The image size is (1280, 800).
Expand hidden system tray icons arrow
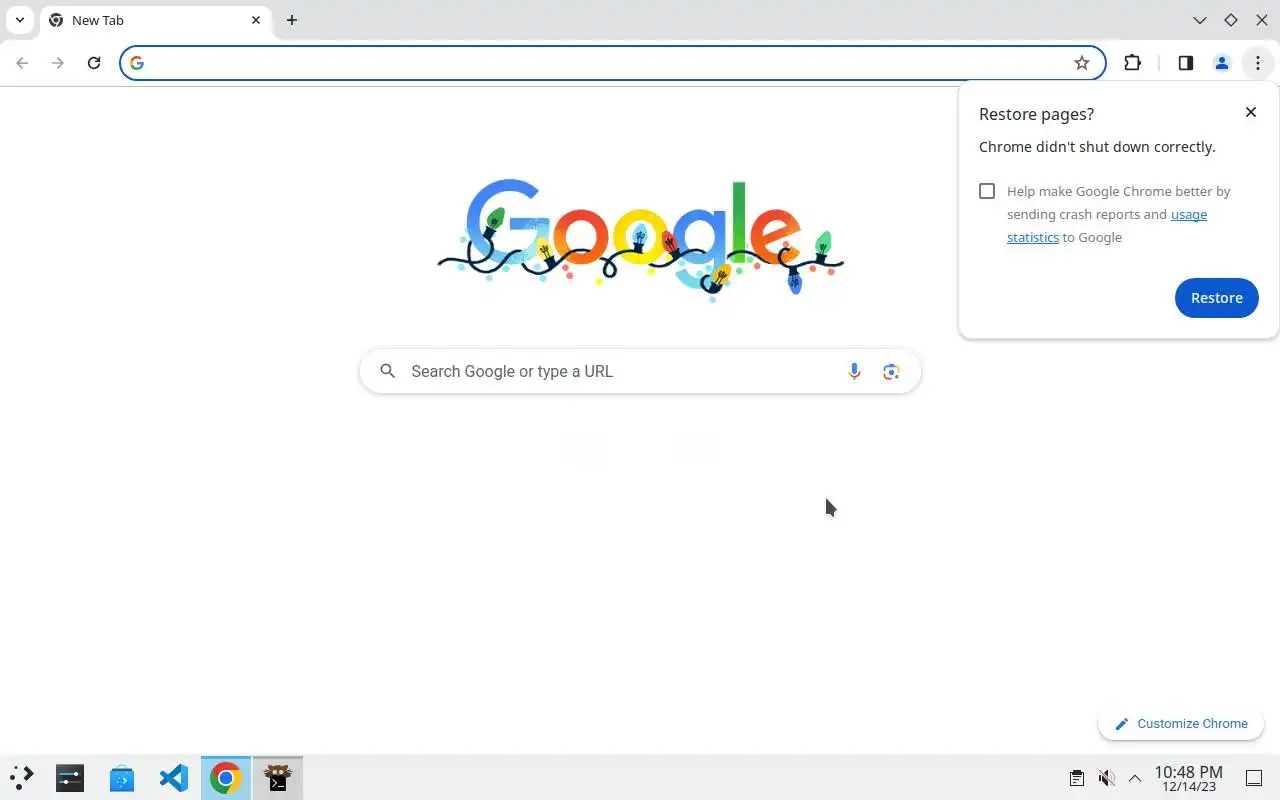coord(1135,778)
